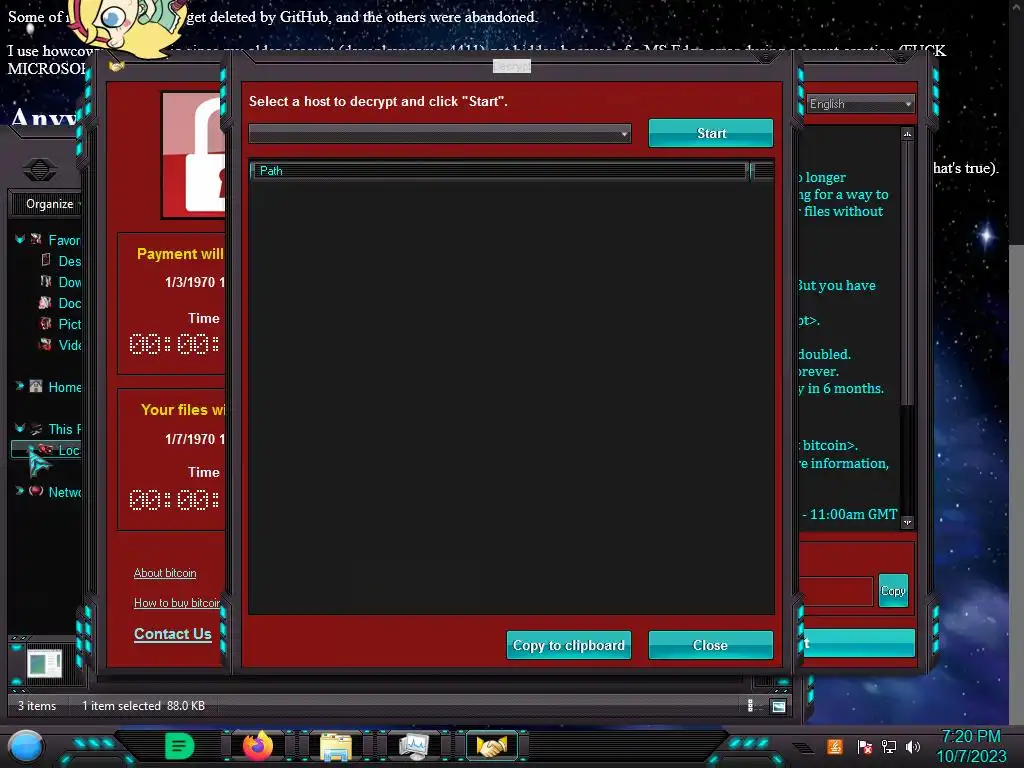Open the host selection dropdown
This screenshot has height=768, width=1024.
pos(440,133)
